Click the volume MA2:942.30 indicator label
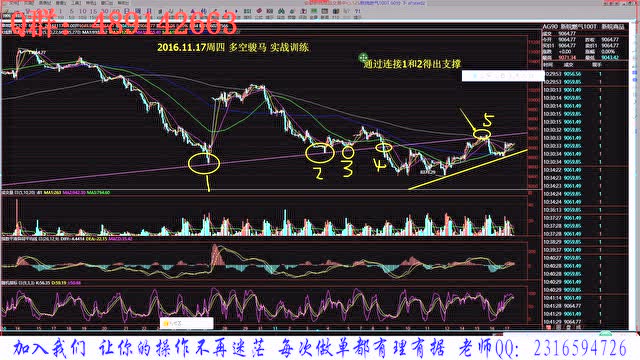640x360 pixels. [73, 192]
